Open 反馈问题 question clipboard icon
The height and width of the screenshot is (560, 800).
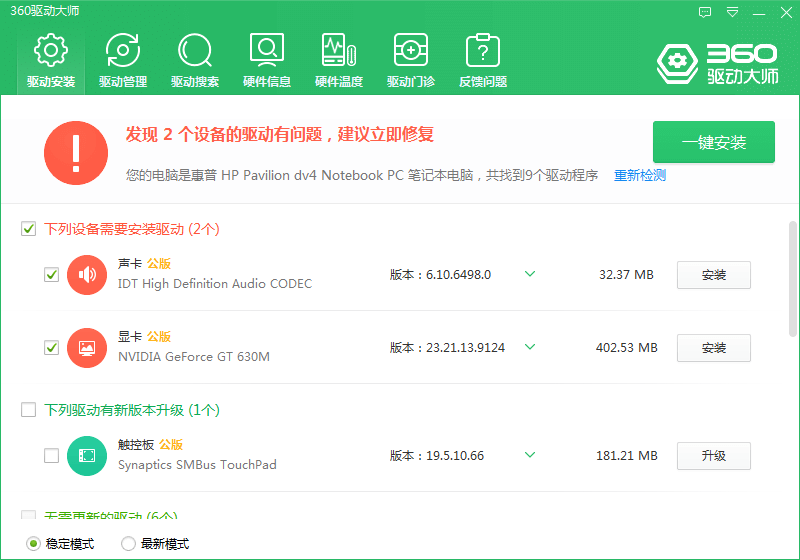pos(483,49)
